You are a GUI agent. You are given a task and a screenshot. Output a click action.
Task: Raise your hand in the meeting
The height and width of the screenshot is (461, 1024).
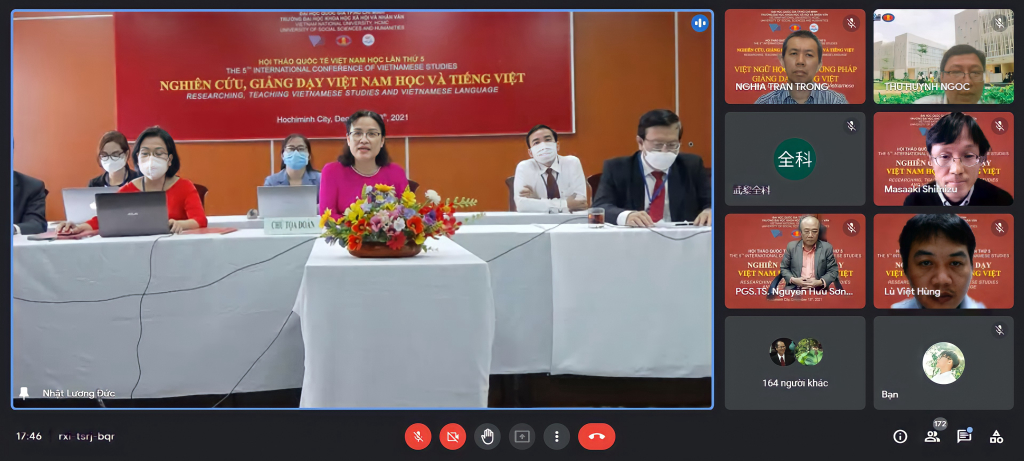(487, 436)
